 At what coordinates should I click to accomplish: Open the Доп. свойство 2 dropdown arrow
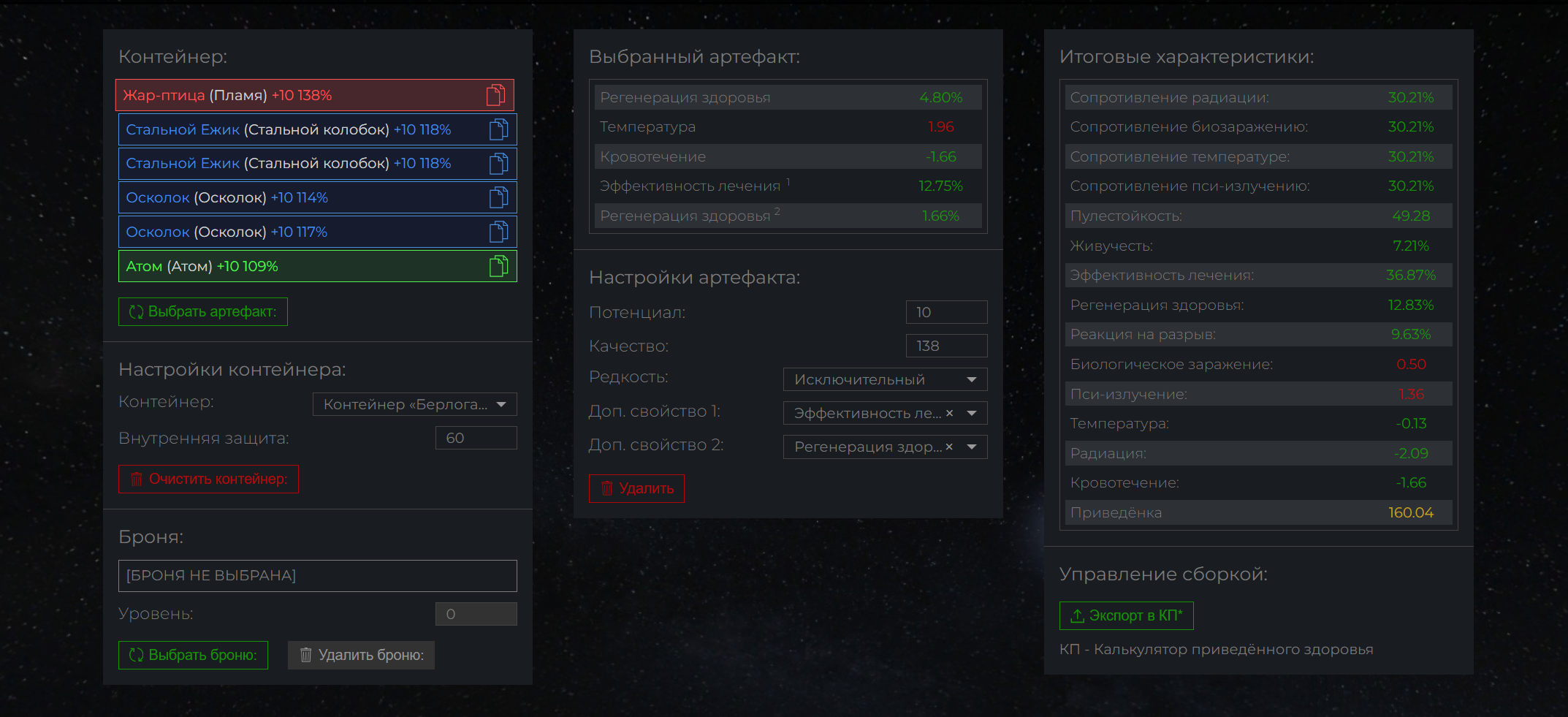click(972, 447)
